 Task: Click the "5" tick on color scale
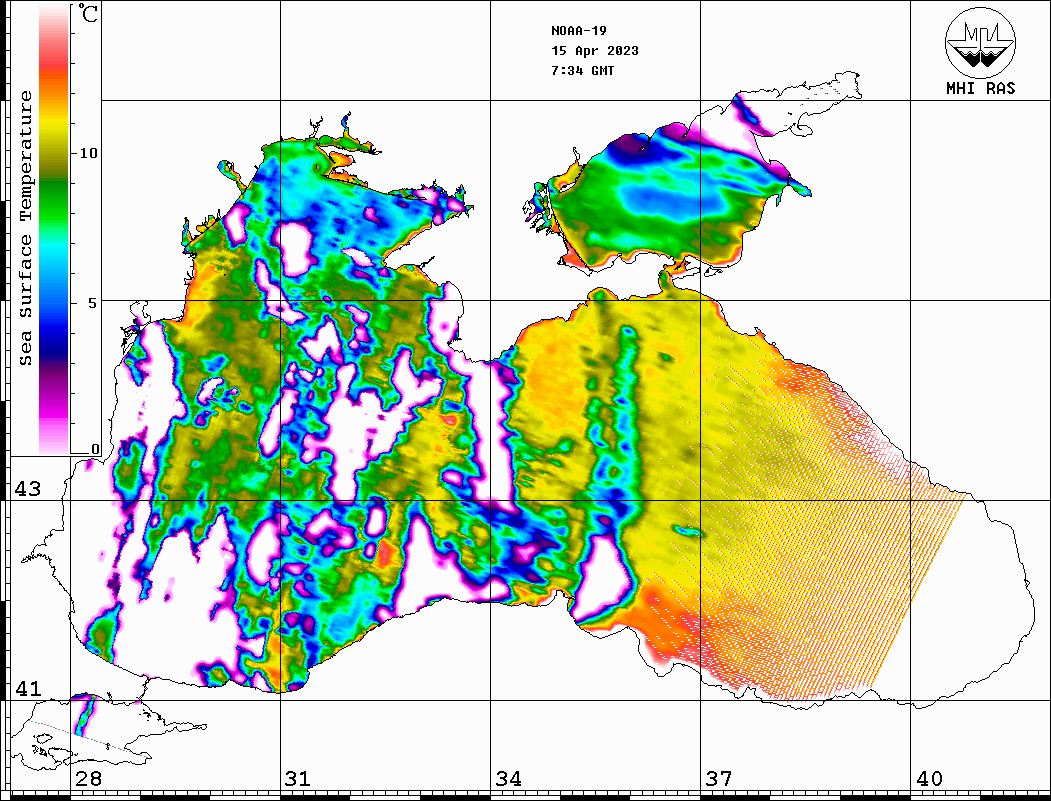(x=93, y=303)
